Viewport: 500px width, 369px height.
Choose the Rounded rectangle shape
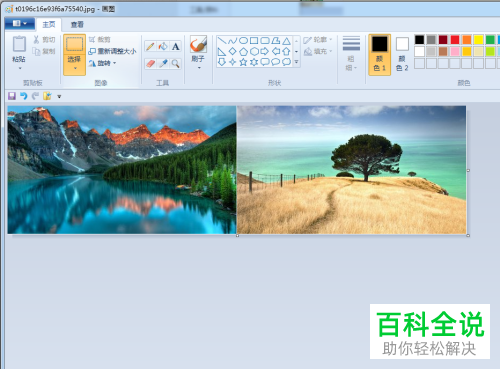265,41
